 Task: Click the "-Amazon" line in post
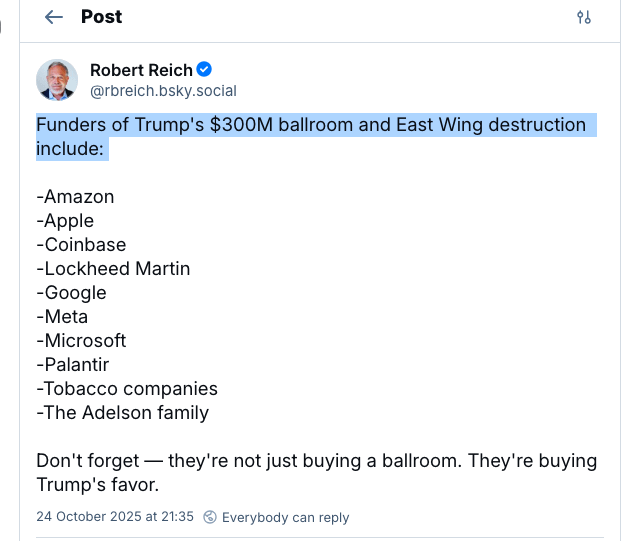[75, 197]
